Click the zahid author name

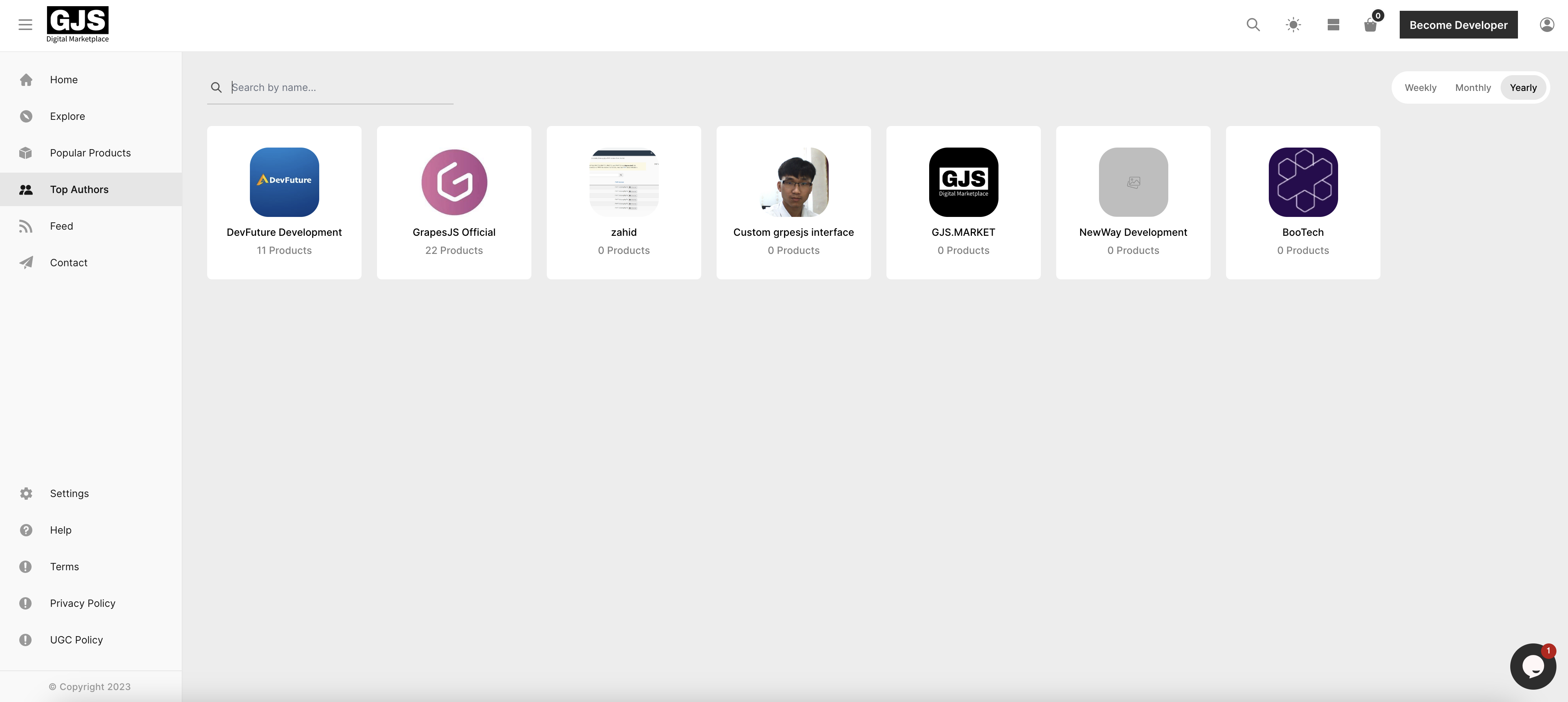click(624, 232)
